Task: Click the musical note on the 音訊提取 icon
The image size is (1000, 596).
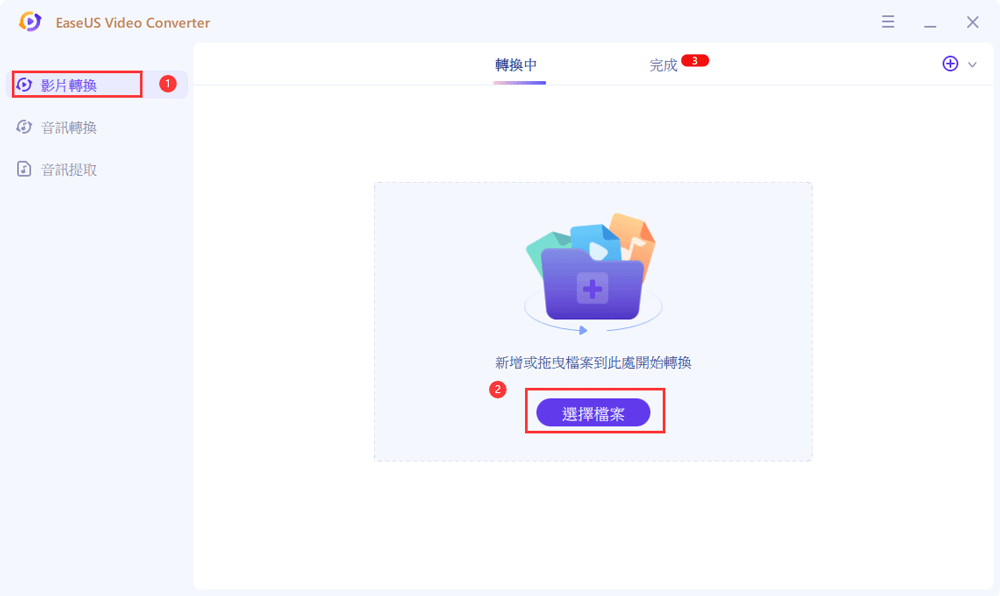Action: (25, 168)
